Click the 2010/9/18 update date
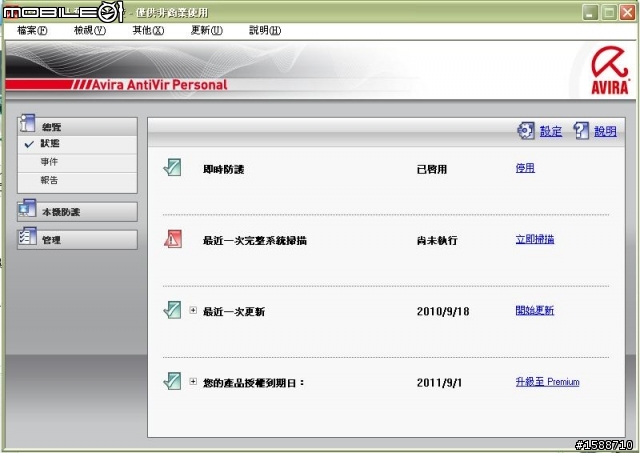 coord(443,311)
